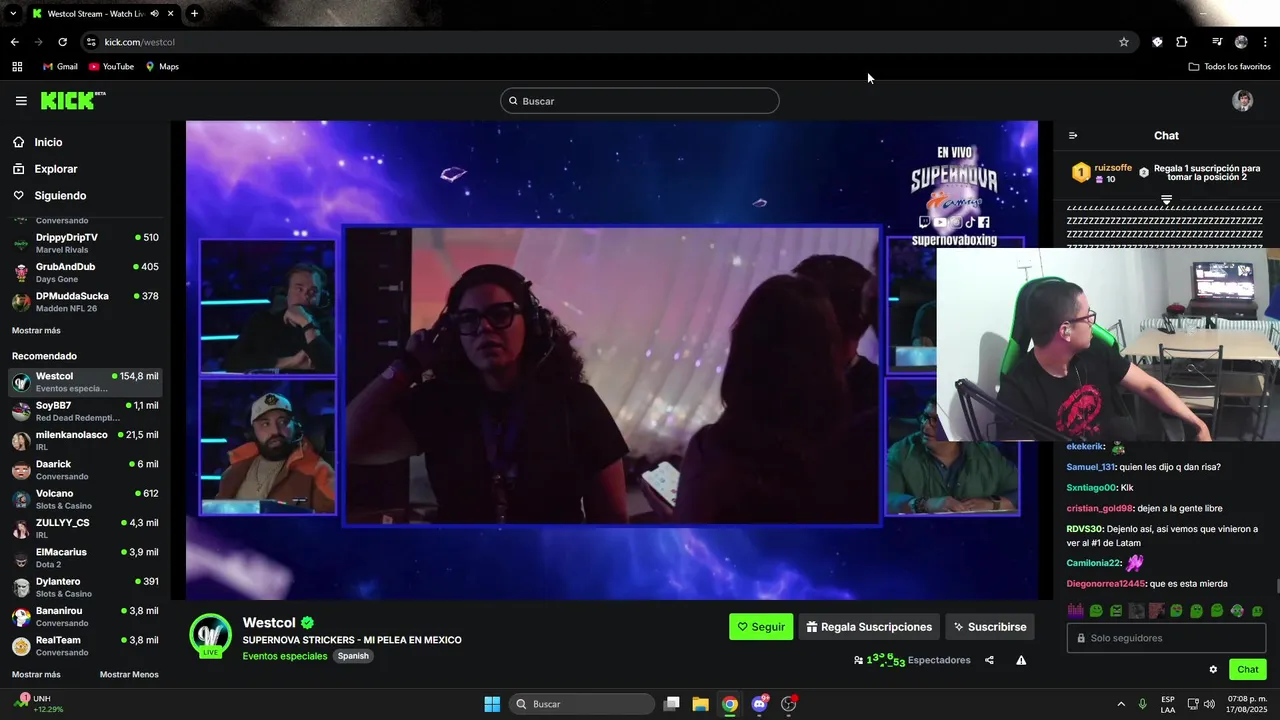The height and width of the screenshot is (720, 1280).
Task: Open the Chrome extensions puzzle icon
Action: point(1182,42)
